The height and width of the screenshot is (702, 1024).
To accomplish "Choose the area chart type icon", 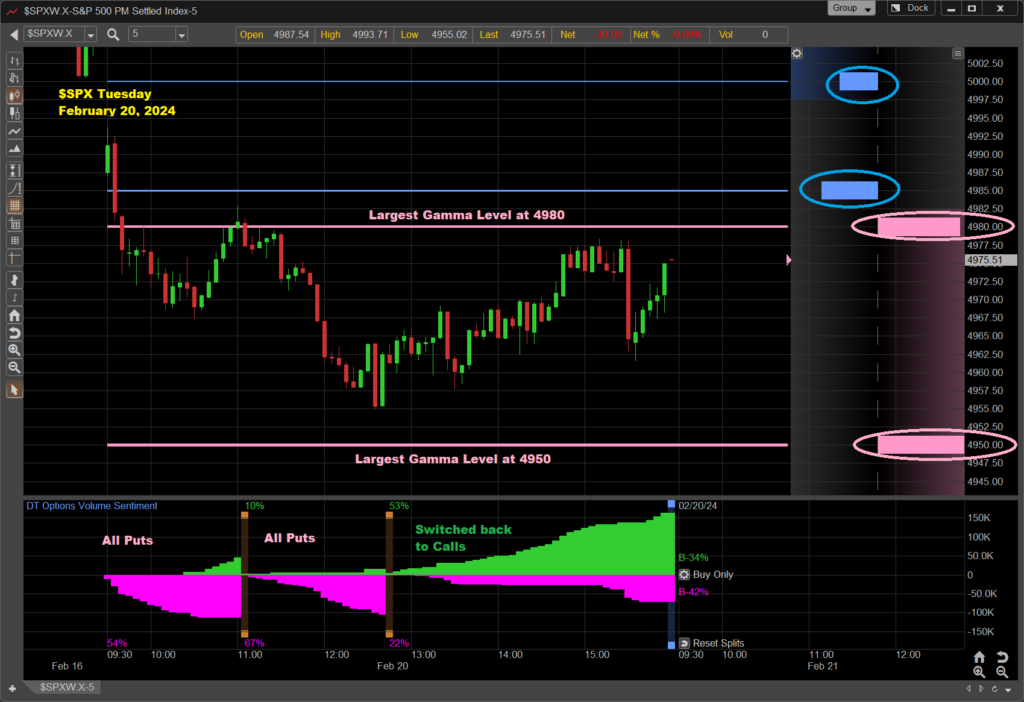I will 14,150.
